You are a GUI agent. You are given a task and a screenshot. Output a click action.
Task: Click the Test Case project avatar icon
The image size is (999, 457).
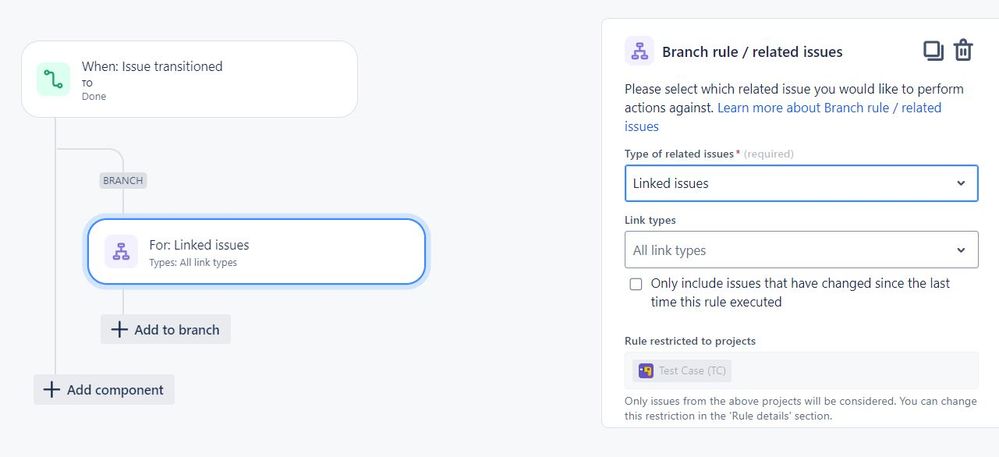[x=646, y=370]
